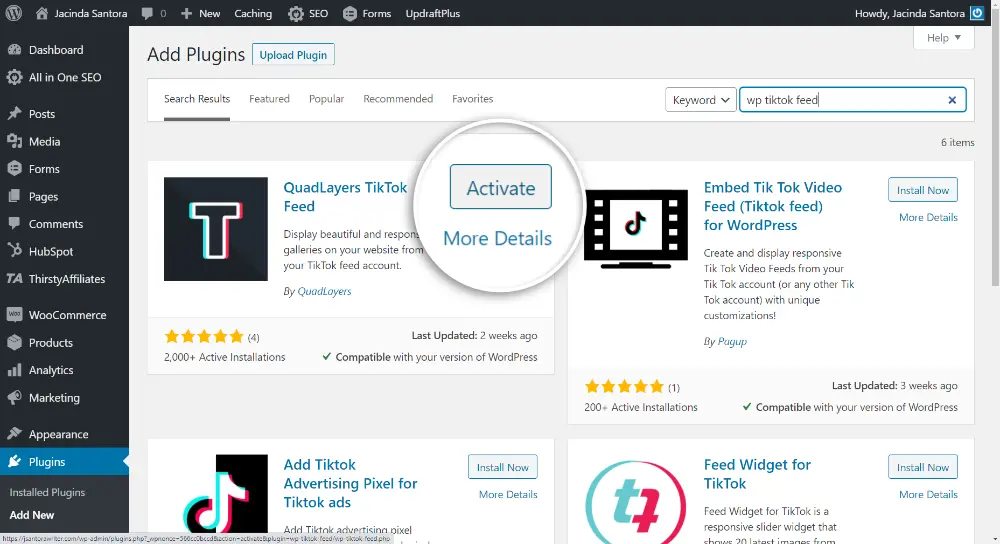Clear the plugin search field with X

click(x=953, y=100)
